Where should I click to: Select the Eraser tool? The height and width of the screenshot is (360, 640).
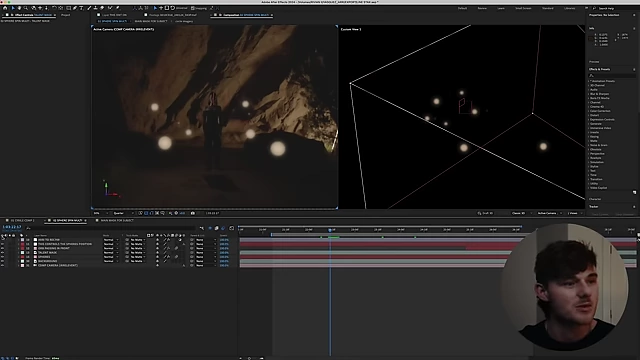102,8
